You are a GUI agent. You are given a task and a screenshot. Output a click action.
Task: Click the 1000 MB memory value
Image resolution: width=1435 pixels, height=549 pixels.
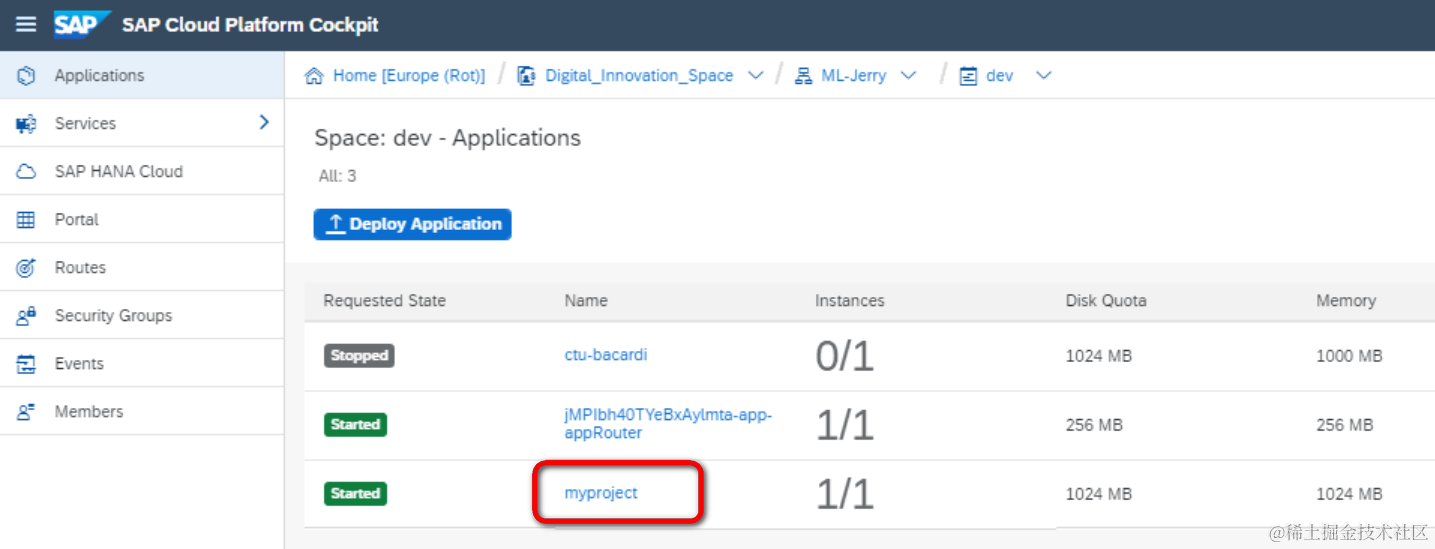[1349, 355]
